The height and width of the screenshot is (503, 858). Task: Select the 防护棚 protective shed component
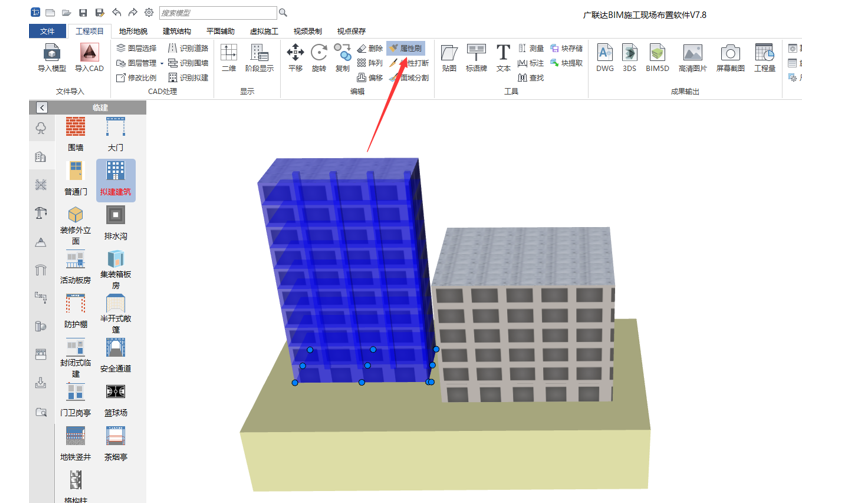tap(76, 311)
